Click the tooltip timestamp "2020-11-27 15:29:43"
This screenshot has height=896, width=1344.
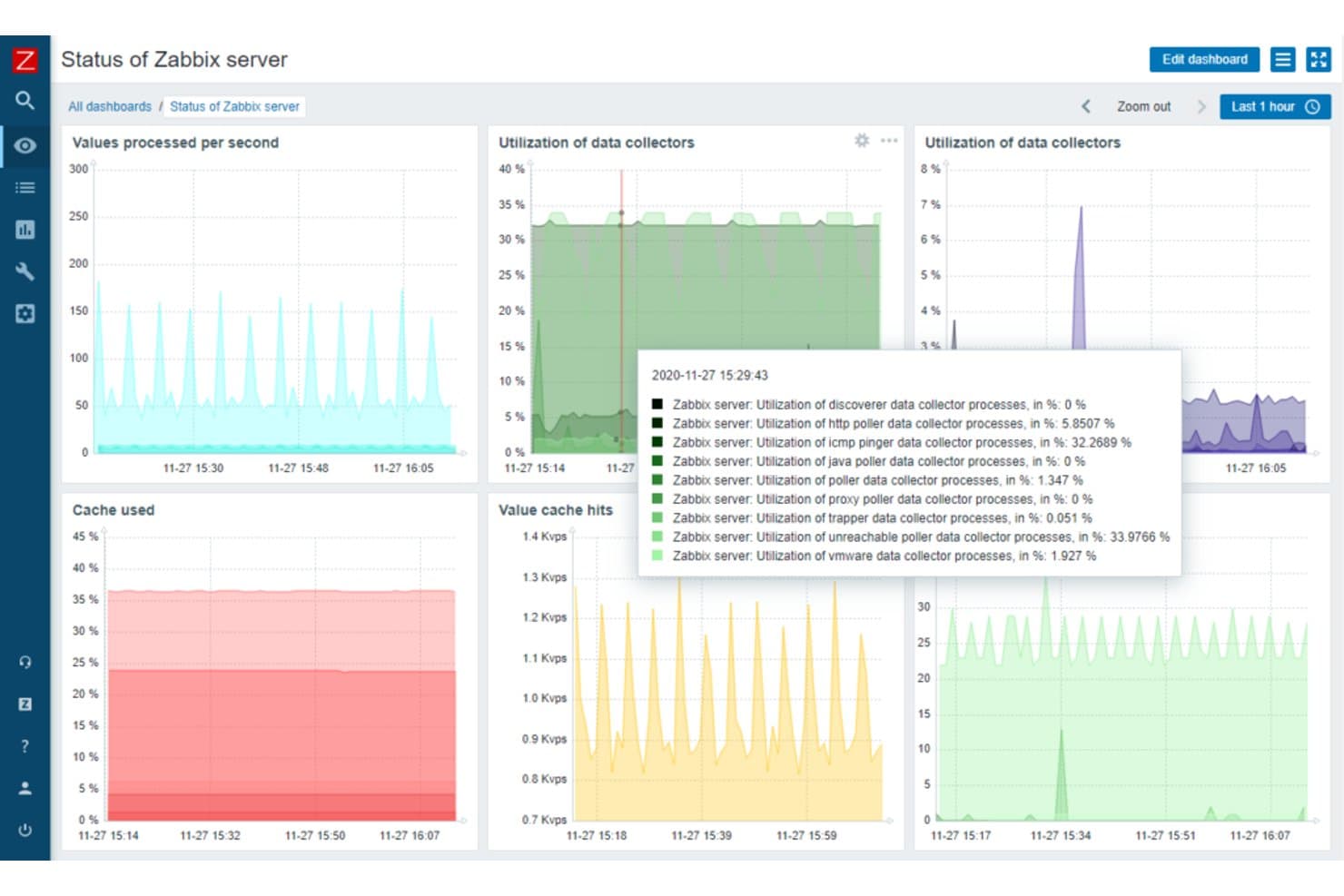coord(710,375)
